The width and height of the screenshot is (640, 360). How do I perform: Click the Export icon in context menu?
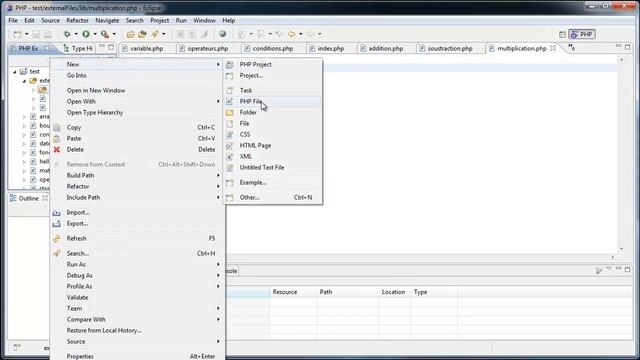(x=57, y=224)
